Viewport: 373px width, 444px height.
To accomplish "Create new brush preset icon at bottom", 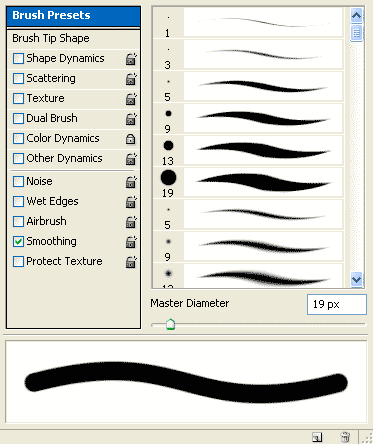I will [x=317, y=437].
